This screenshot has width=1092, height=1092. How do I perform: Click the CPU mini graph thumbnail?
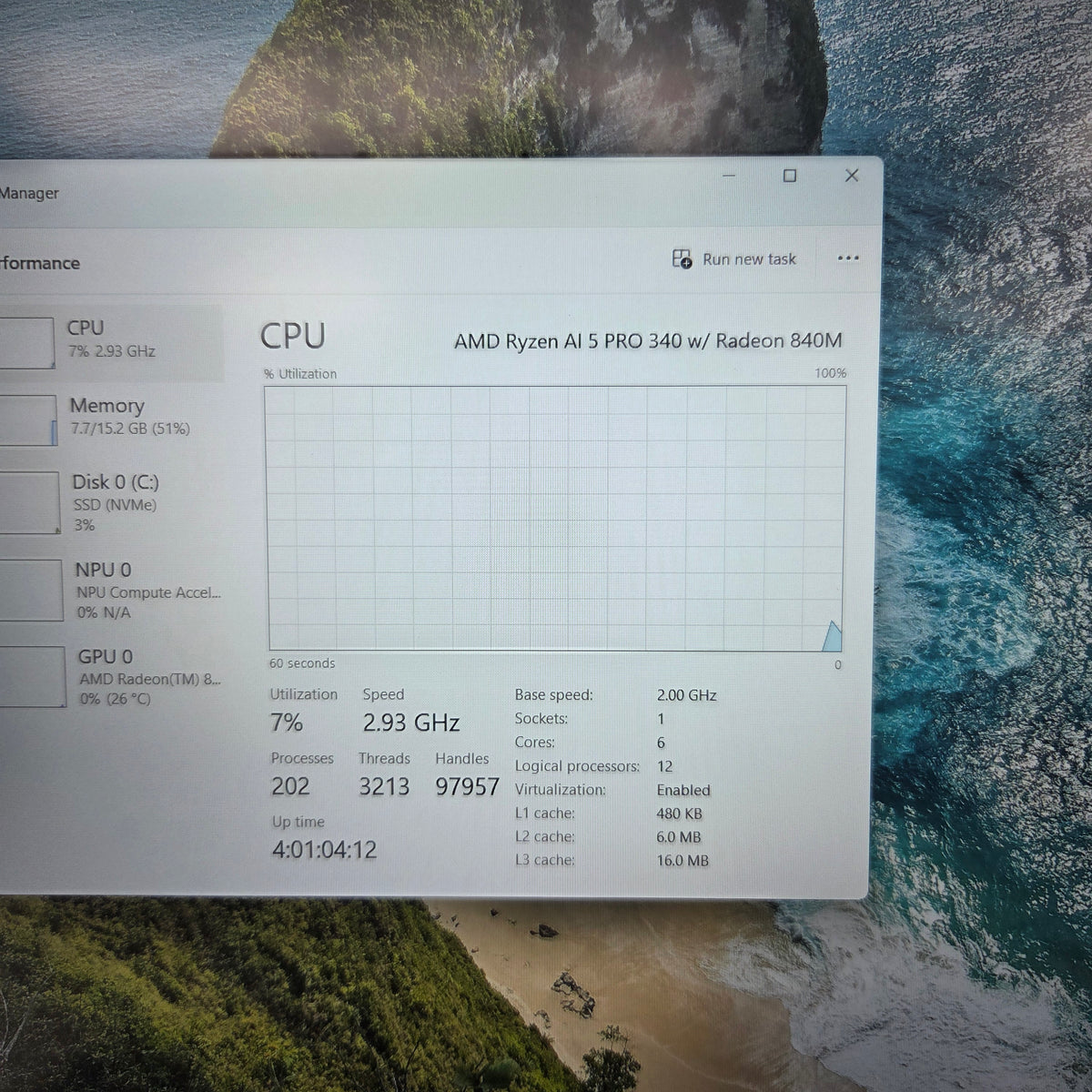pyautogui.click(x=25, y=343)
